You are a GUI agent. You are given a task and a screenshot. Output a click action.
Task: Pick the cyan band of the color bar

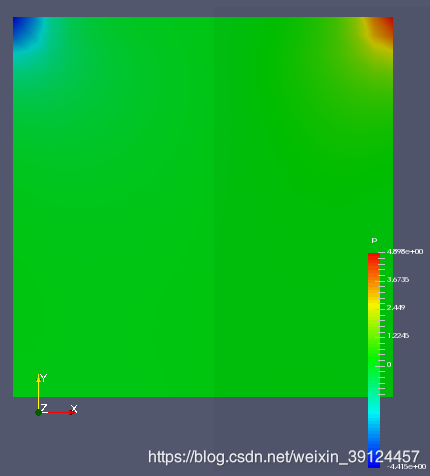pos(374,410)
